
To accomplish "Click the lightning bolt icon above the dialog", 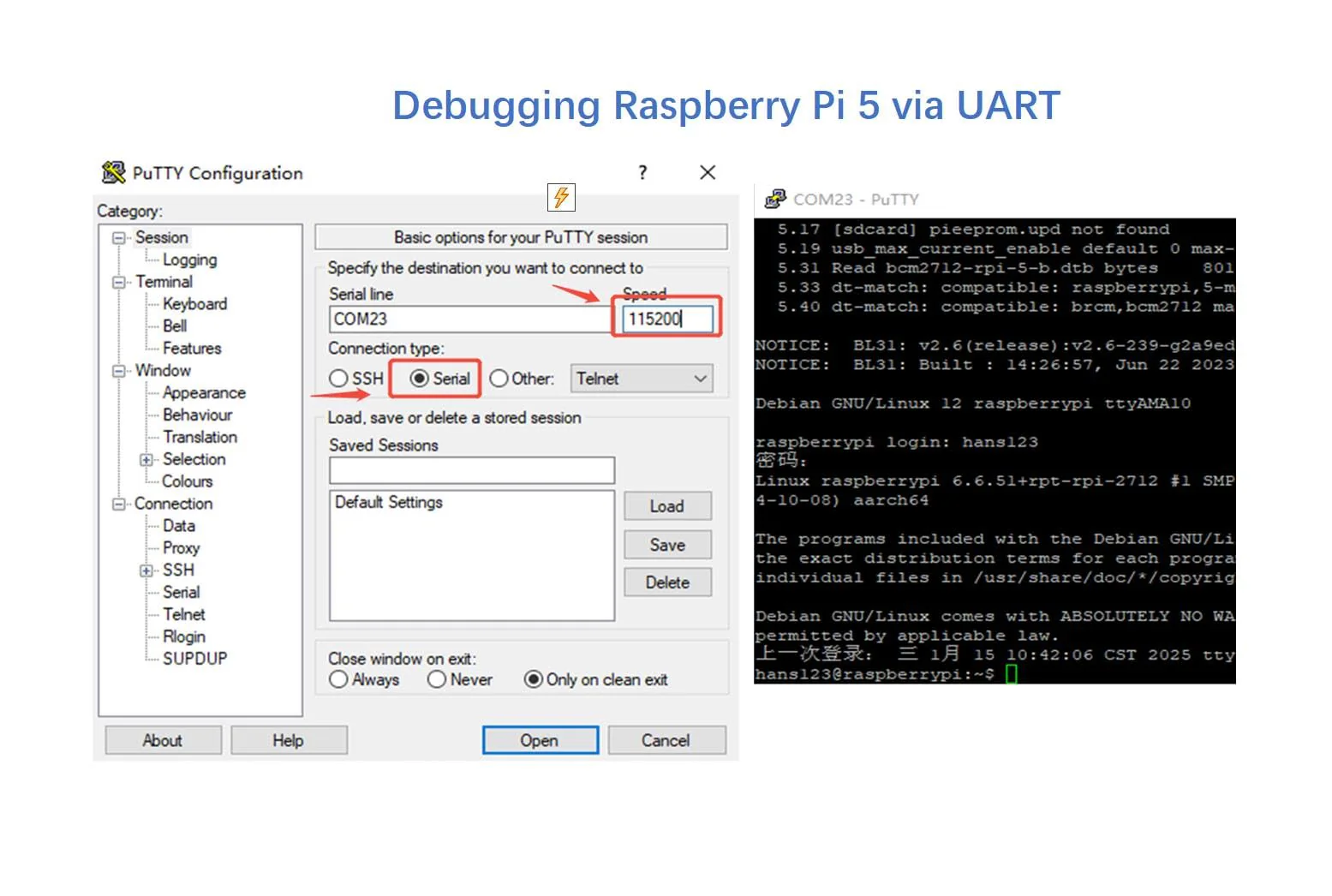I will pos(561,197).
